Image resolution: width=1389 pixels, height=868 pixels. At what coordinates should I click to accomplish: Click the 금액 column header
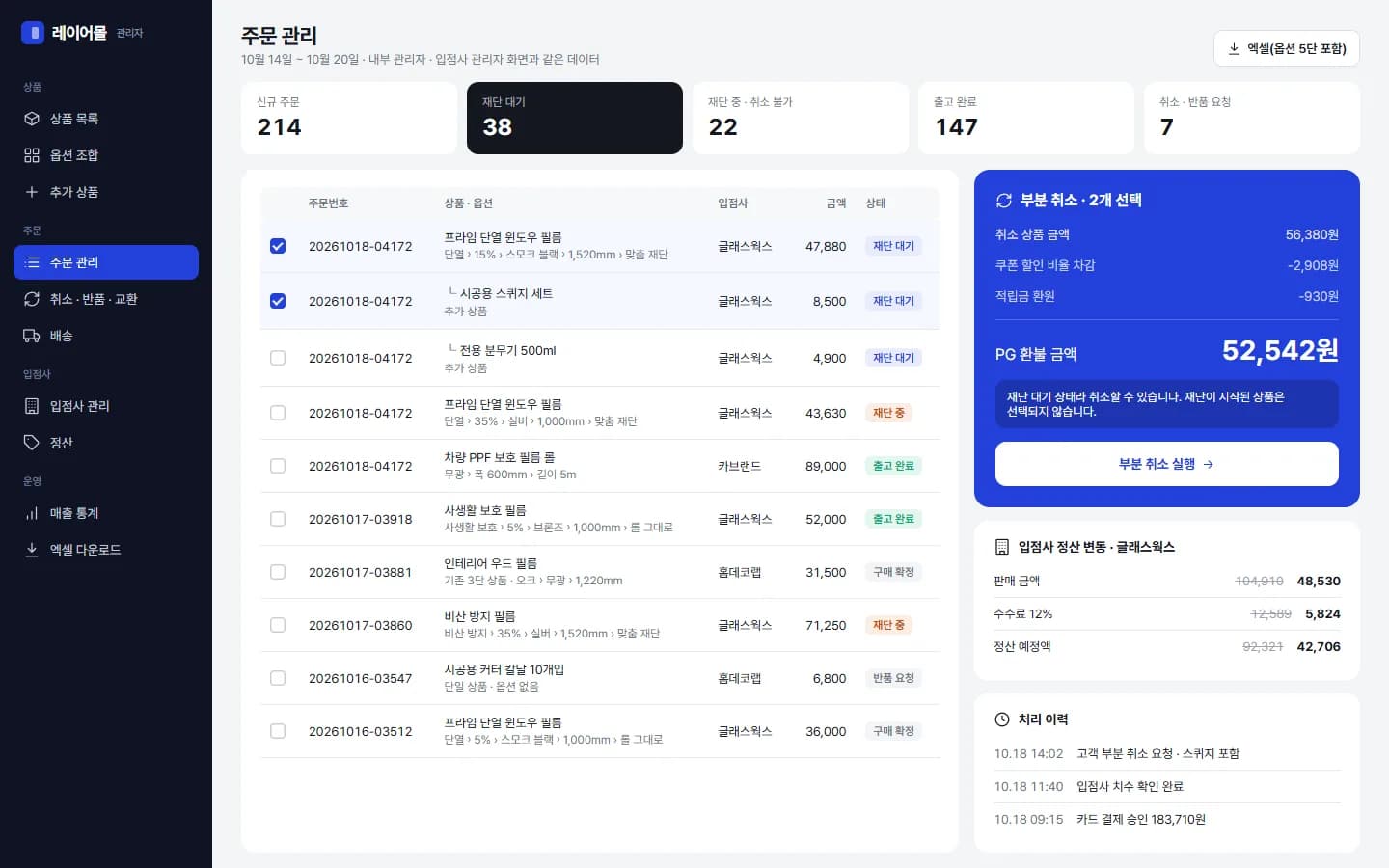point(836,203)
